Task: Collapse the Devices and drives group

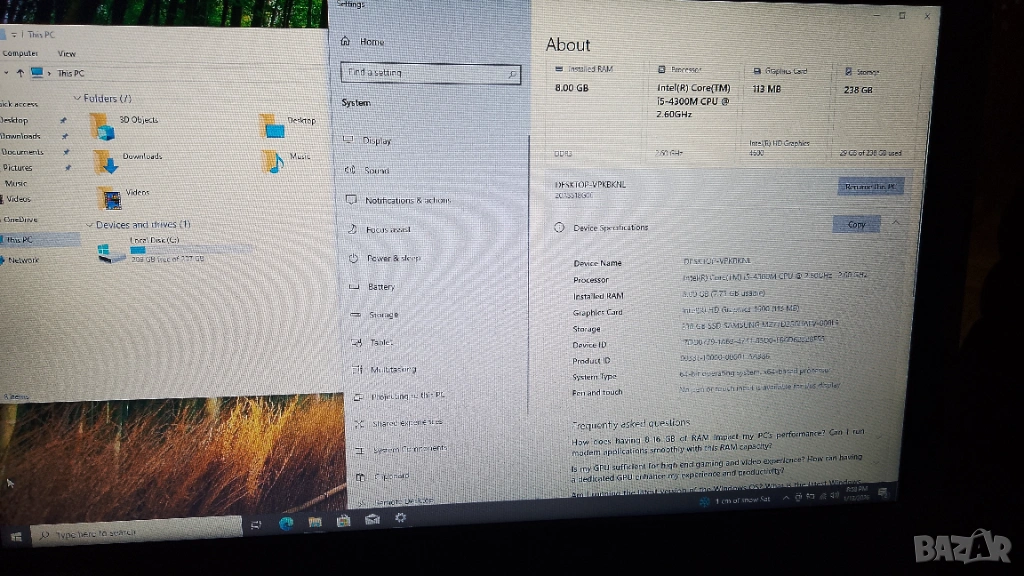Action: tap(90, 225)
